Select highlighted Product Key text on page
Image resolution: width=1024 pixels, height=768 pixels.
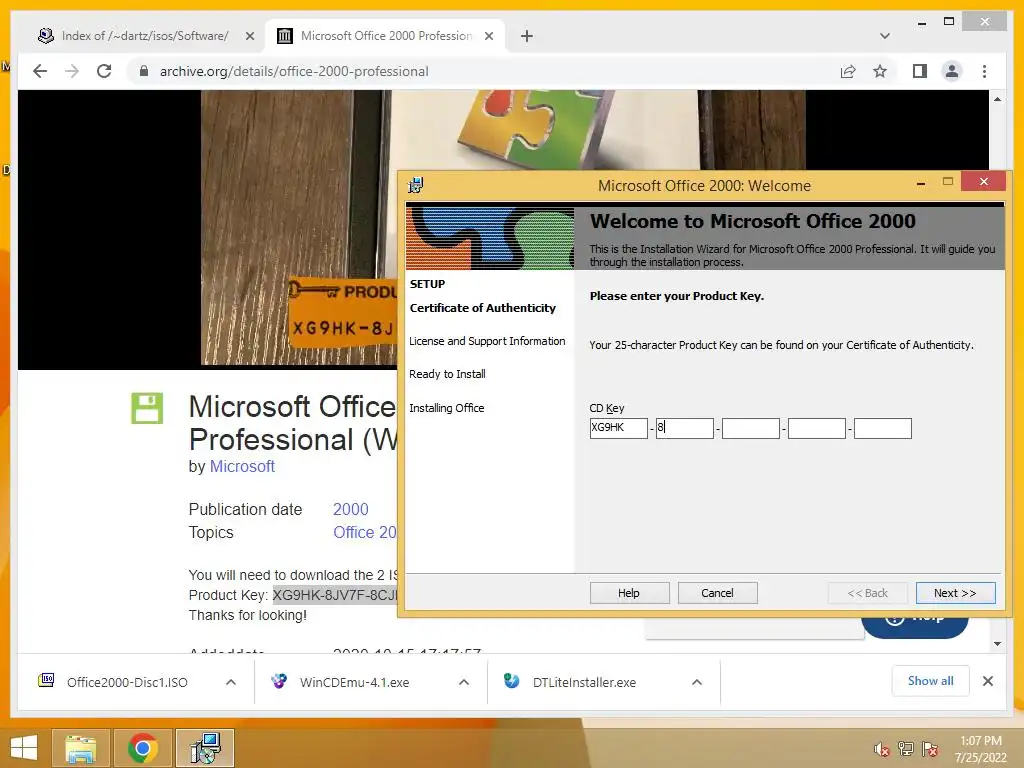(334, 595)
